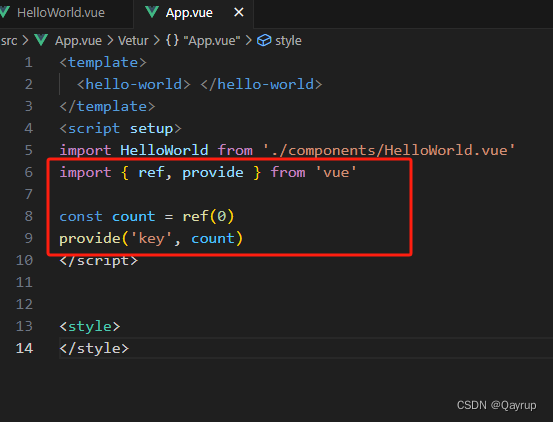Click provide inside import braces

point(213,173)
